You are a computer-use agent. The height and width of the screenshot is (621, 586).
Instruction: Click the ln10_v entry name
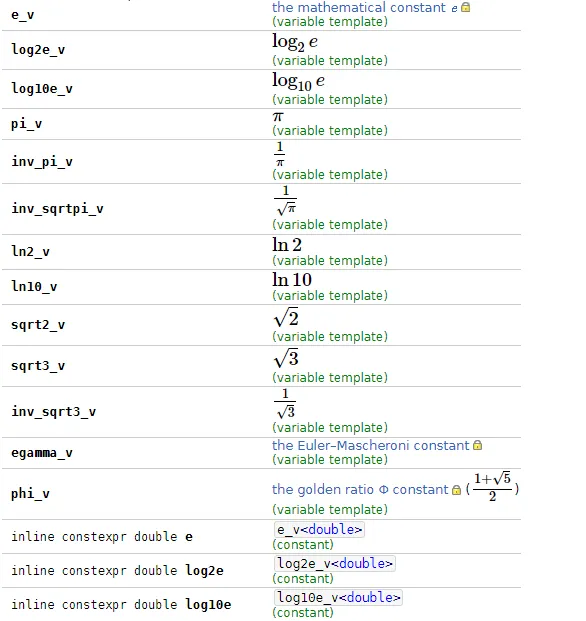point(34,286)
